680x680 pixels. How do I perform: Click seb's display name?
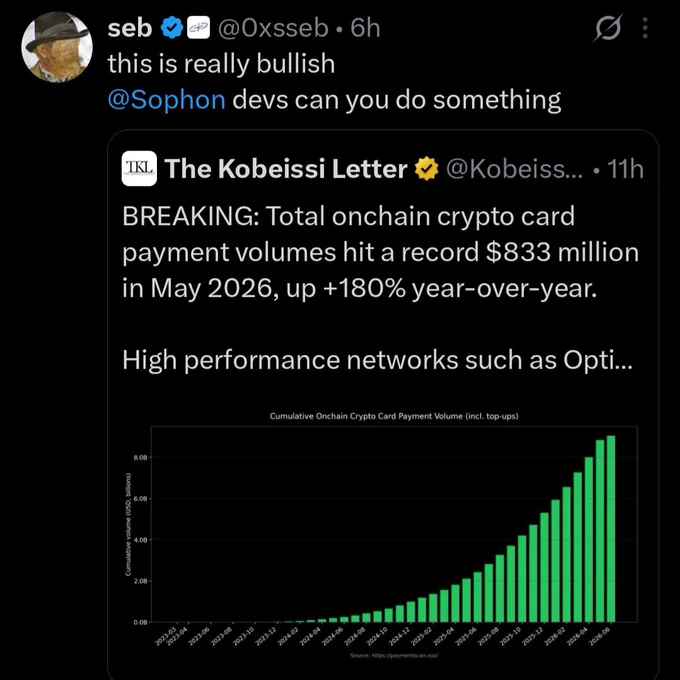click(130, 29)
